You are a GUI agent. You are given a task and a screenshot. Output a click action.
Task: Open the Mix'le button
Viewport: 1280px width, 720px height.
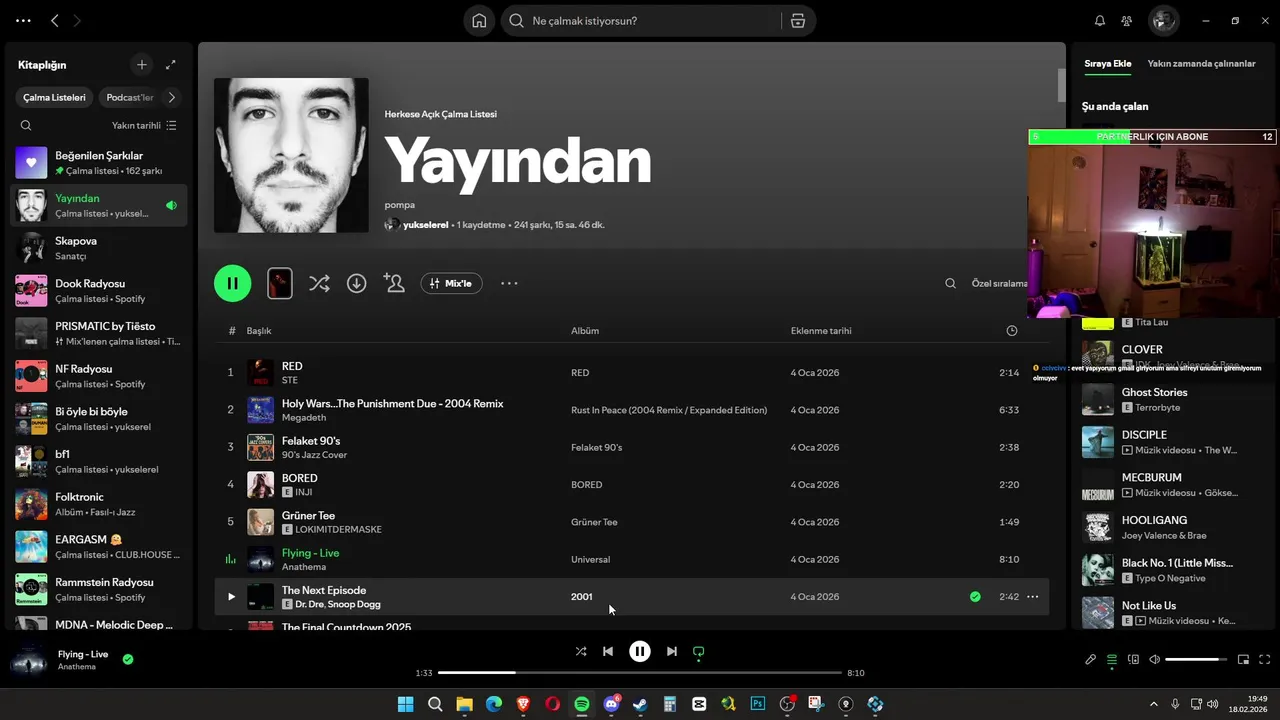pos(452,283)
